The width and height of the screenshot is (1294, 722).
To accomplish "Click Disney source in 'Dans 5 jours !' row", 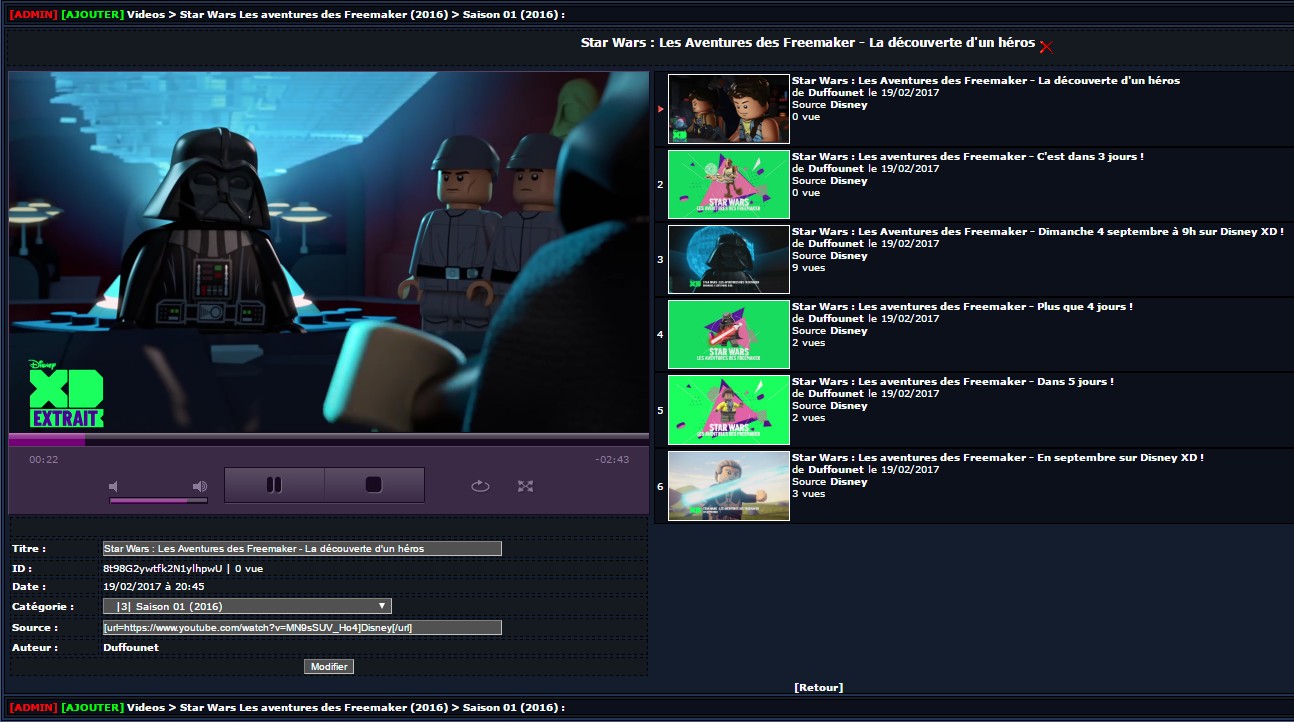I will [849, 405].
